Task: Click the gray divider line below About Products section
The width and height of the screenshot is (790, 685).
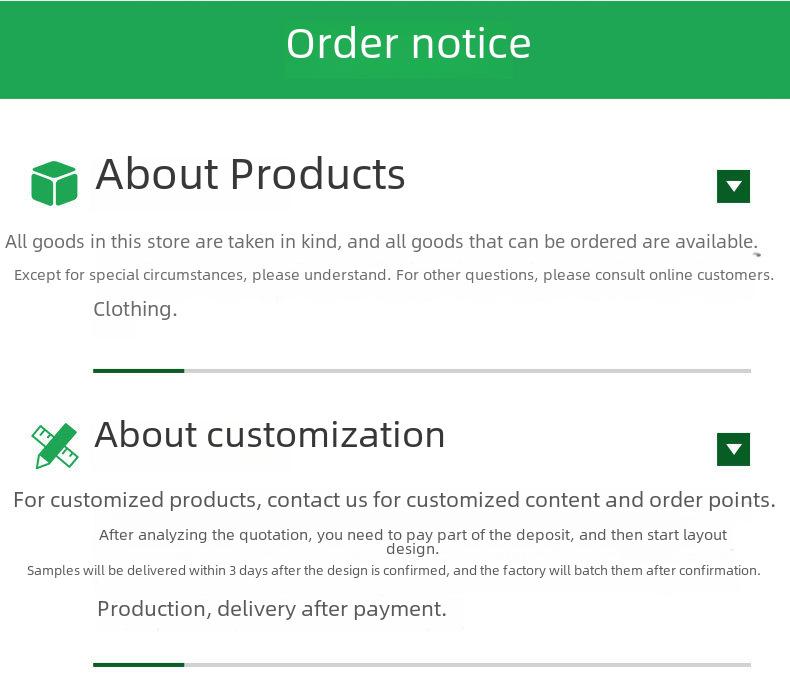Action: point(468,371)
